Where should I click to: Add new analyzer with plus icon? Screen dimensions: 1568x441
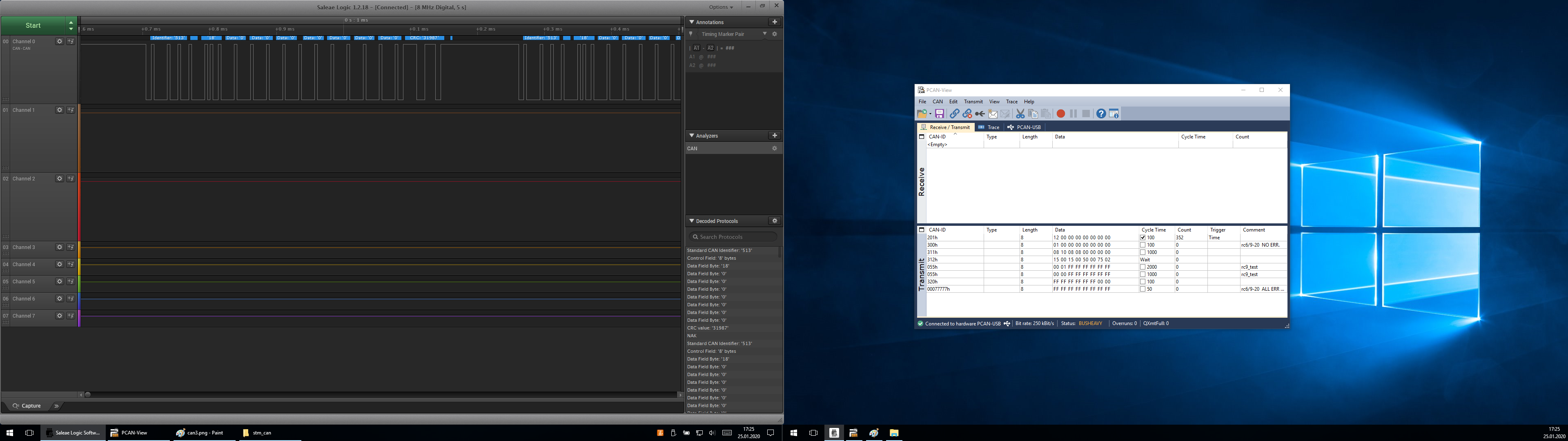point(774,135)
